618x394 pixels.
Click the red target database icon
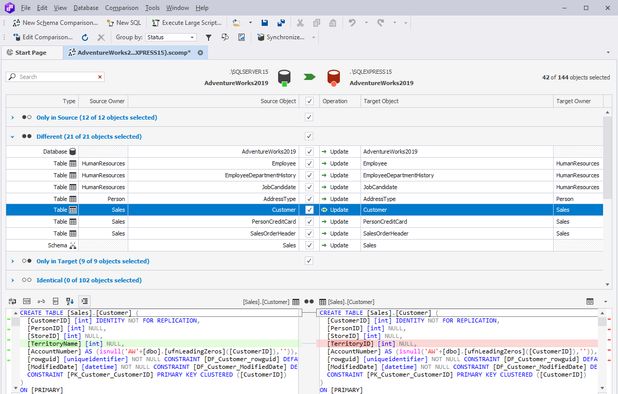[333, 77]
